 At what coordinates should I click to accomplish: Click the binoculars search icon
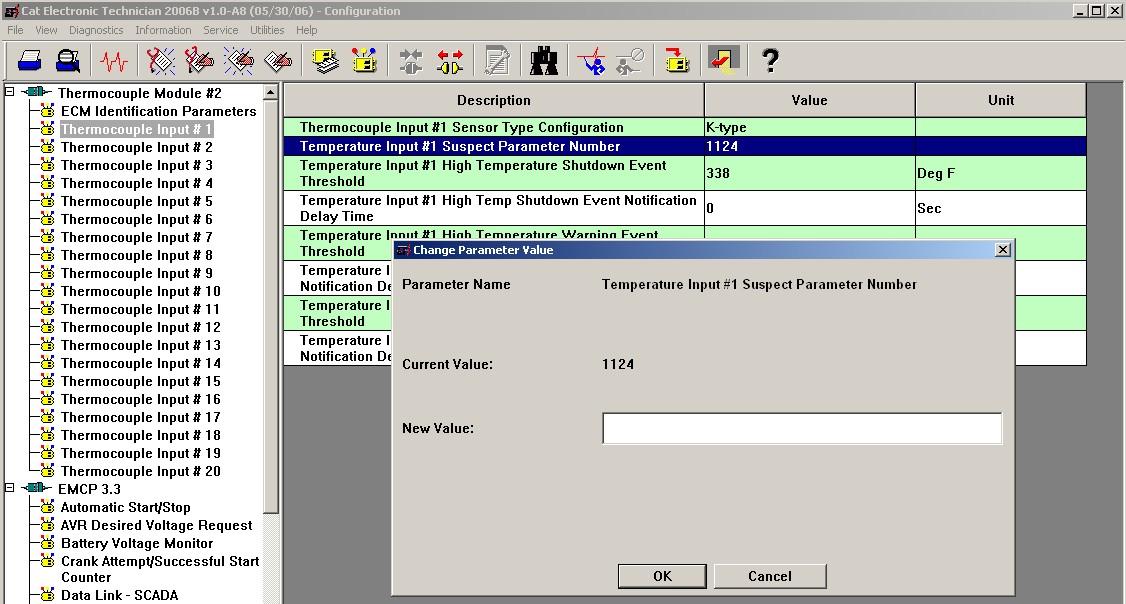click(544, 60)
